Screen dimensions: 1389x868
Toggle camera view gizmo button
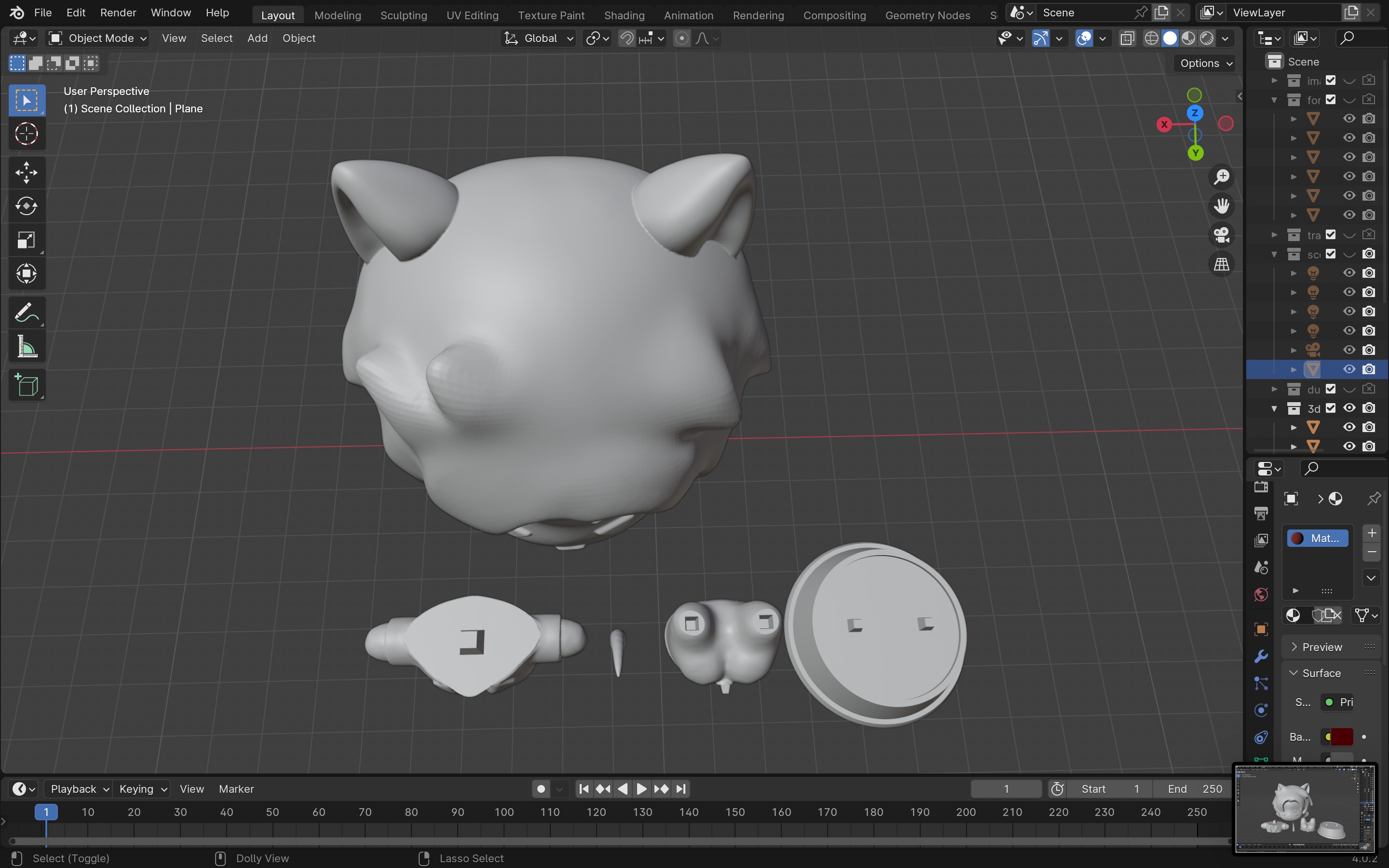click(1221, 235)
